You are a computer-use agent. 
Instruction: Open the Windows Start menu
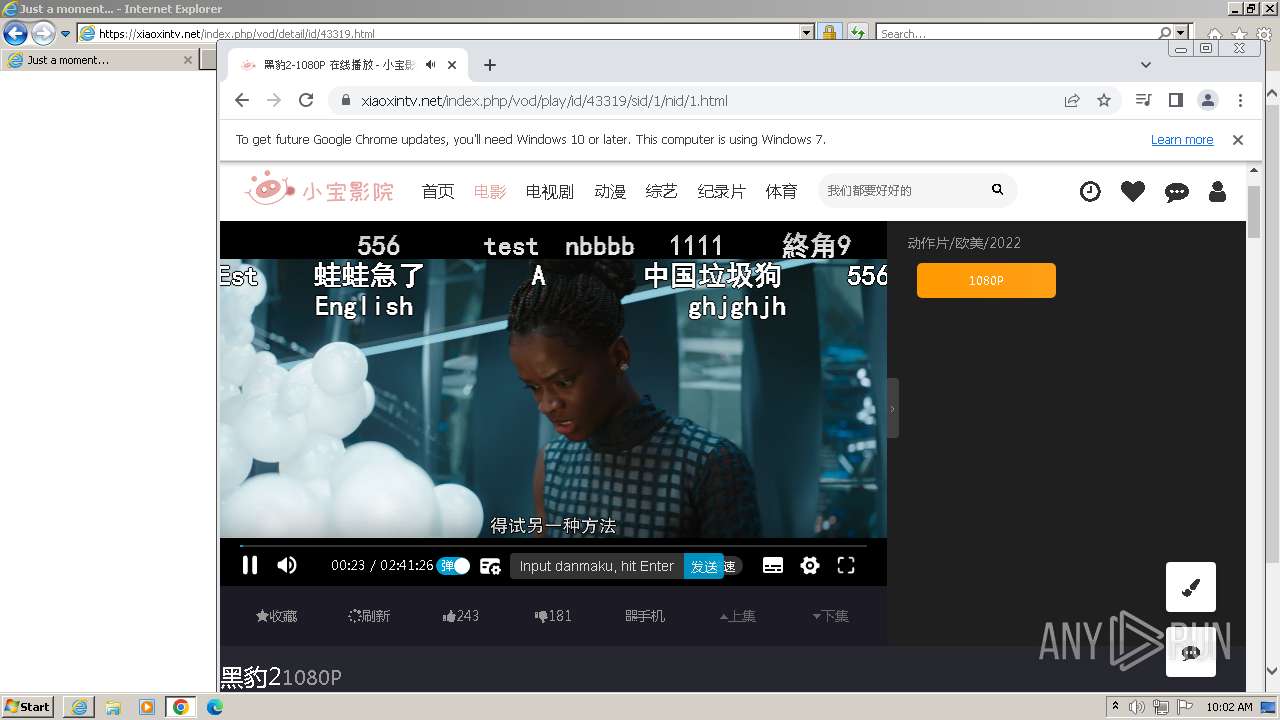click(28, 707)
